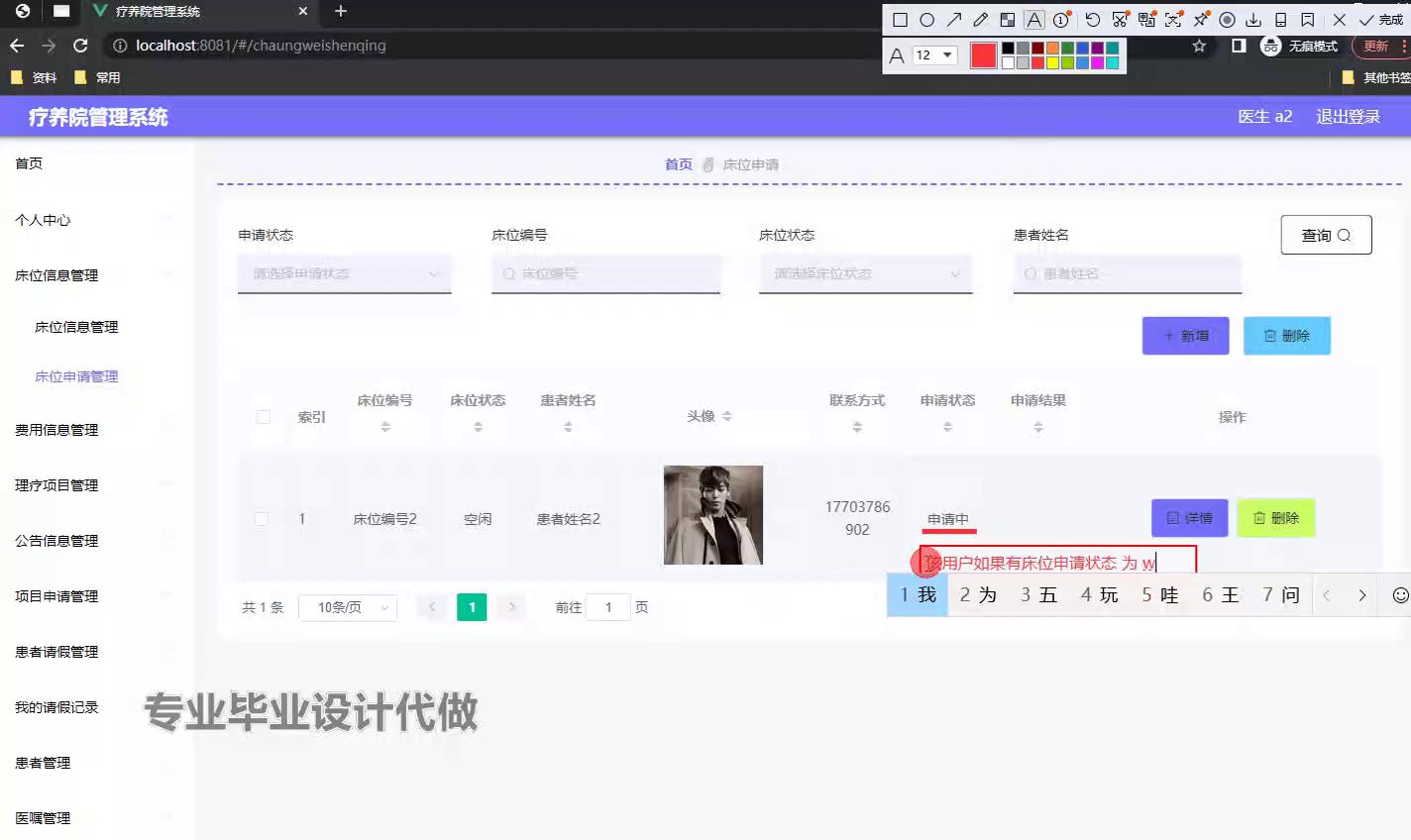This screenshot has height=840, width=1411.
Task: Undo the last annotation
Action: coord(1092,20)
